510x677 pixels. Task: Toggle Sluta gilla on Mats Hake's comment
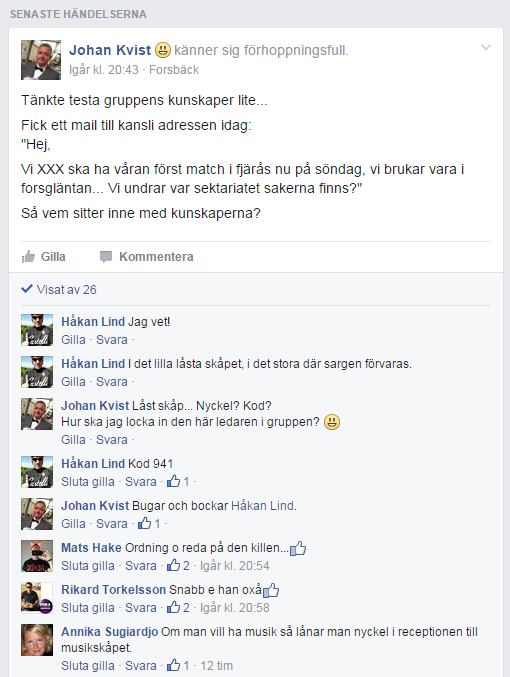(88, 565)
